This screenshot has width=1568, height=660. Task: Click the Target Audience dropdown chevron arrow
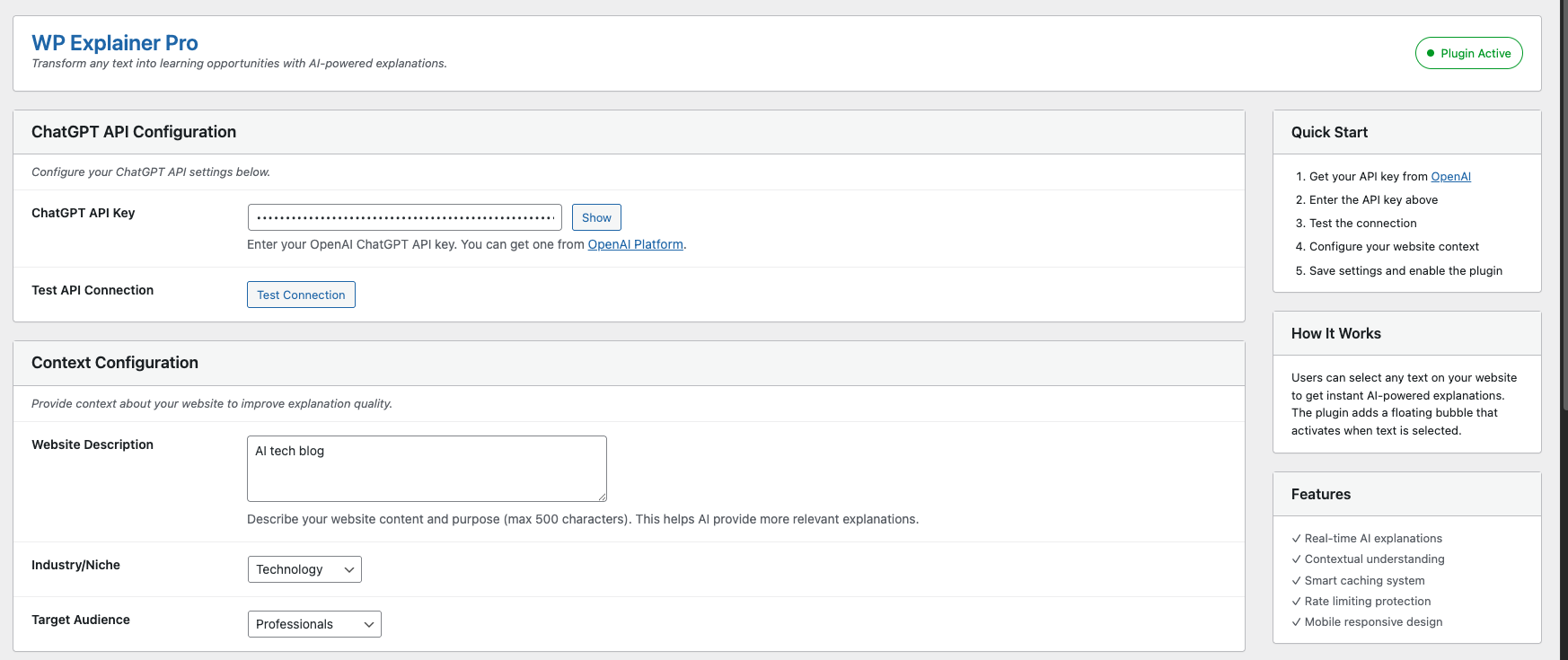pyautogui.click(x=369, y=624)
